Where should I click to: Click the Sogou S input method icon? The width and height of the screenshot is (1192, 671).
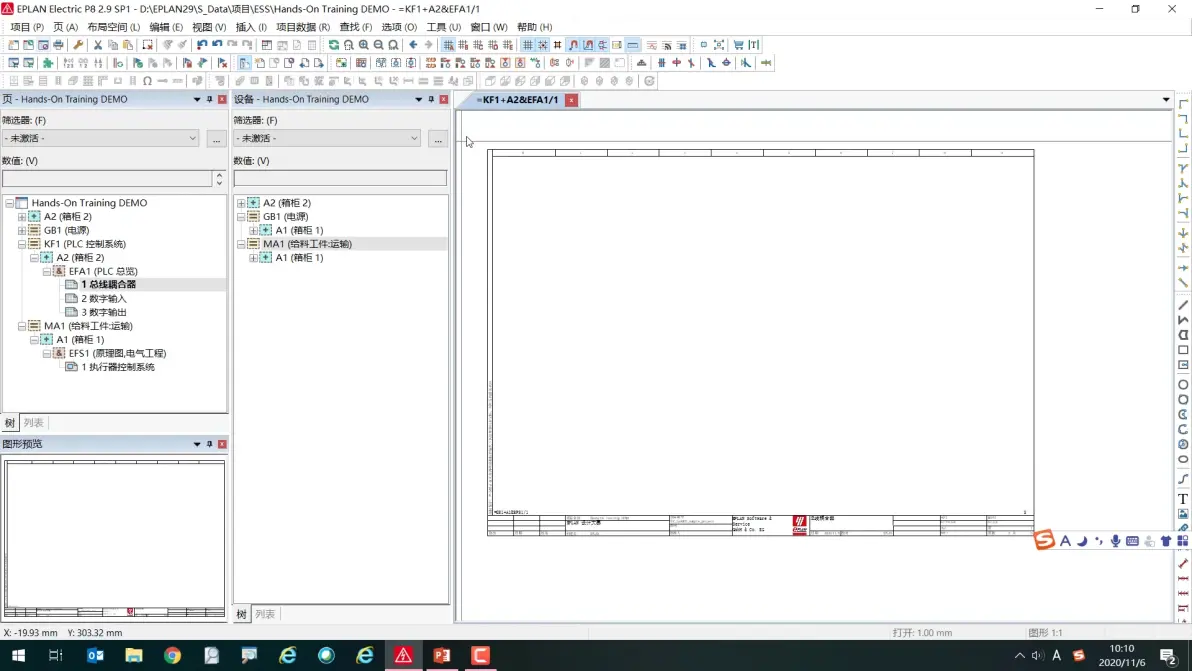[x=1045, y=540]
